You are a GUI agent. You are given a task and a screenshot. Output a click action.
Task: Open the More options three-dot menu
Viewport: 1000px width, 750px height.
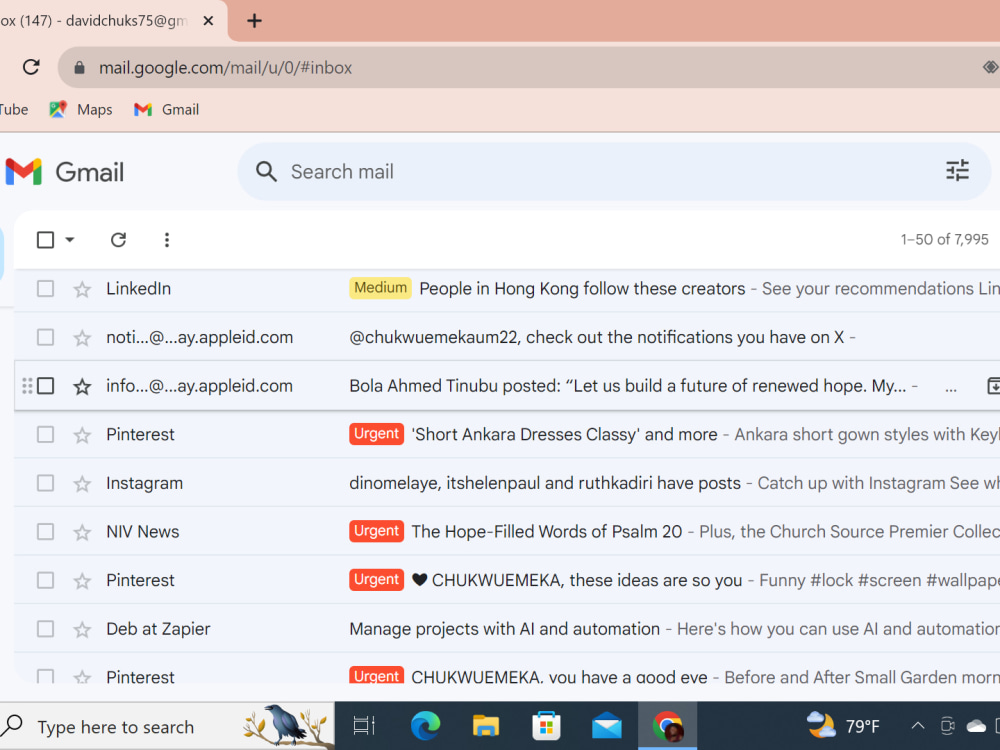coord(166,240)
